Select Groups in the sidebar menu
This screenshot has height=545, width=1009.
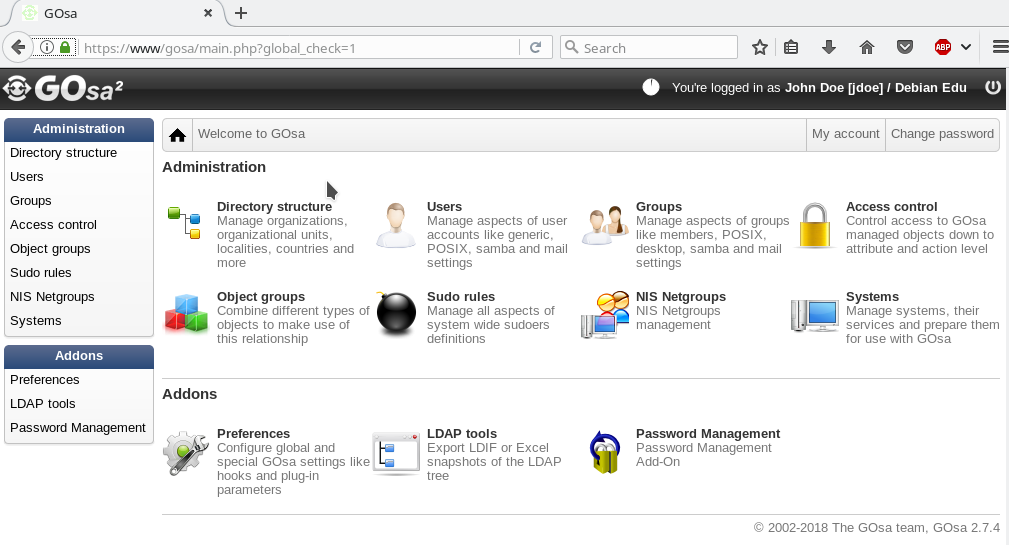click(x=31, y=201)
